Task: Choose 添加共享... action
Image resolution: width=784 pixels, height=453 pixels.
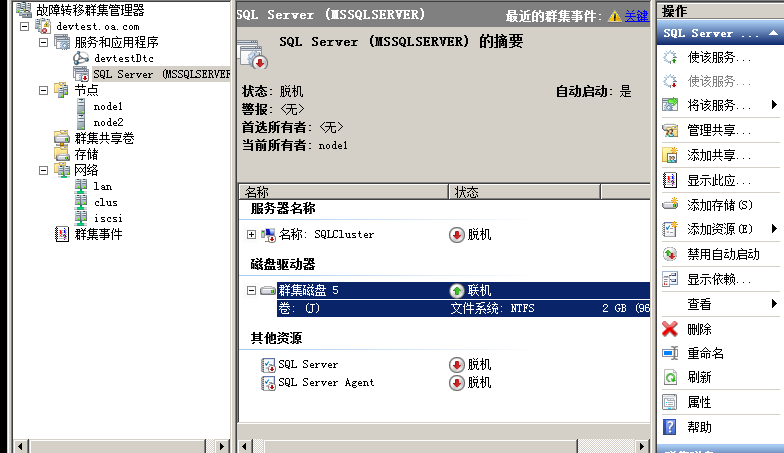Action: pos(719,156)
